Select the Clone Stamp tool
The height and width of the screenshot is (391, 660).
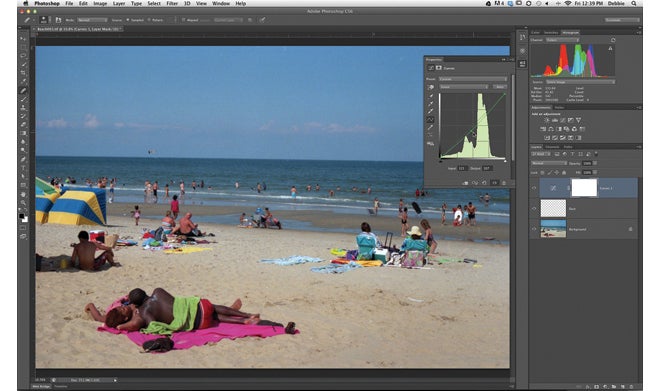pos(23,107)
